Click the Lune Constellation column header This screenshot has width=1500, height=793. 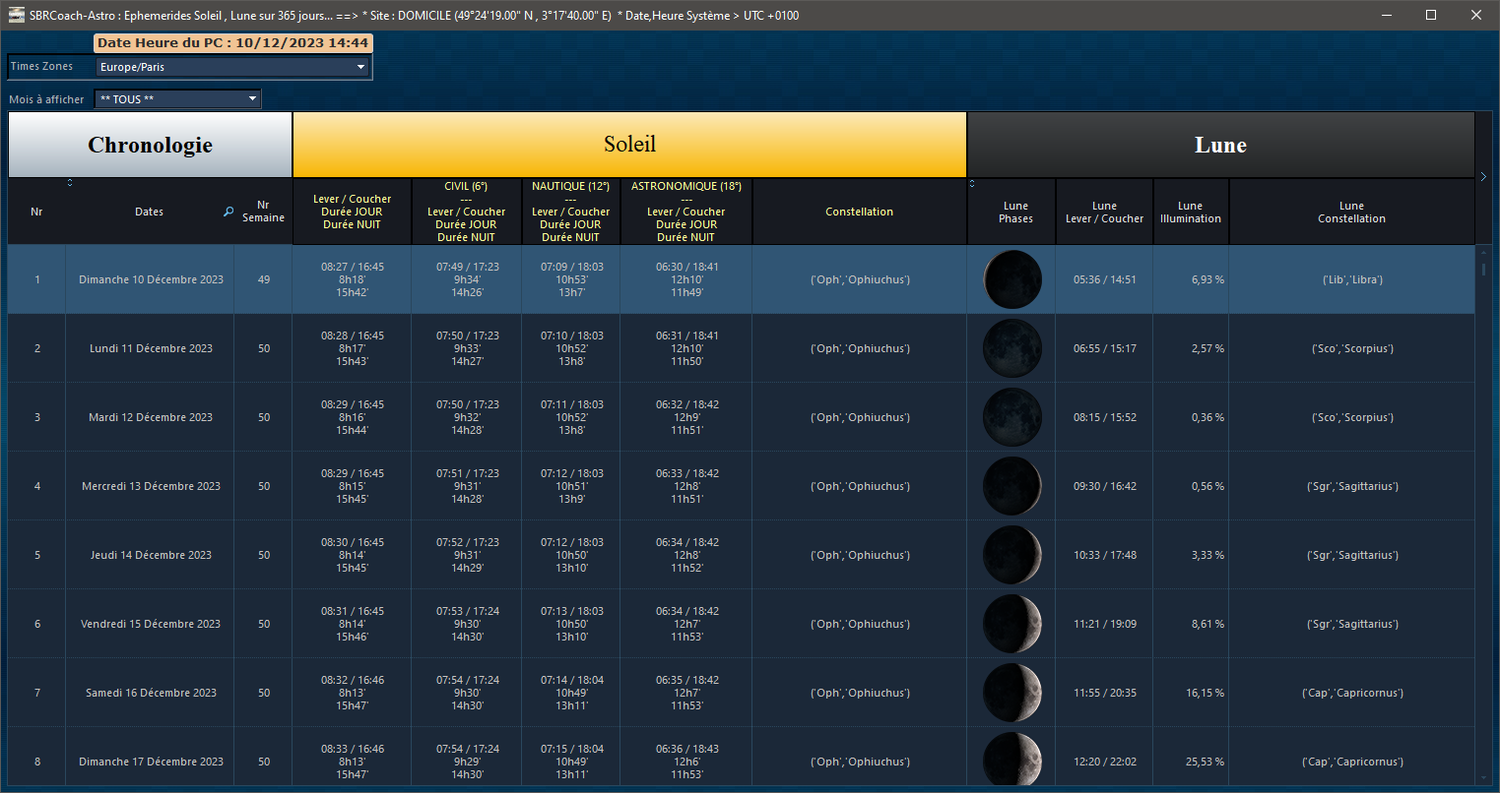click(1352, 212)
